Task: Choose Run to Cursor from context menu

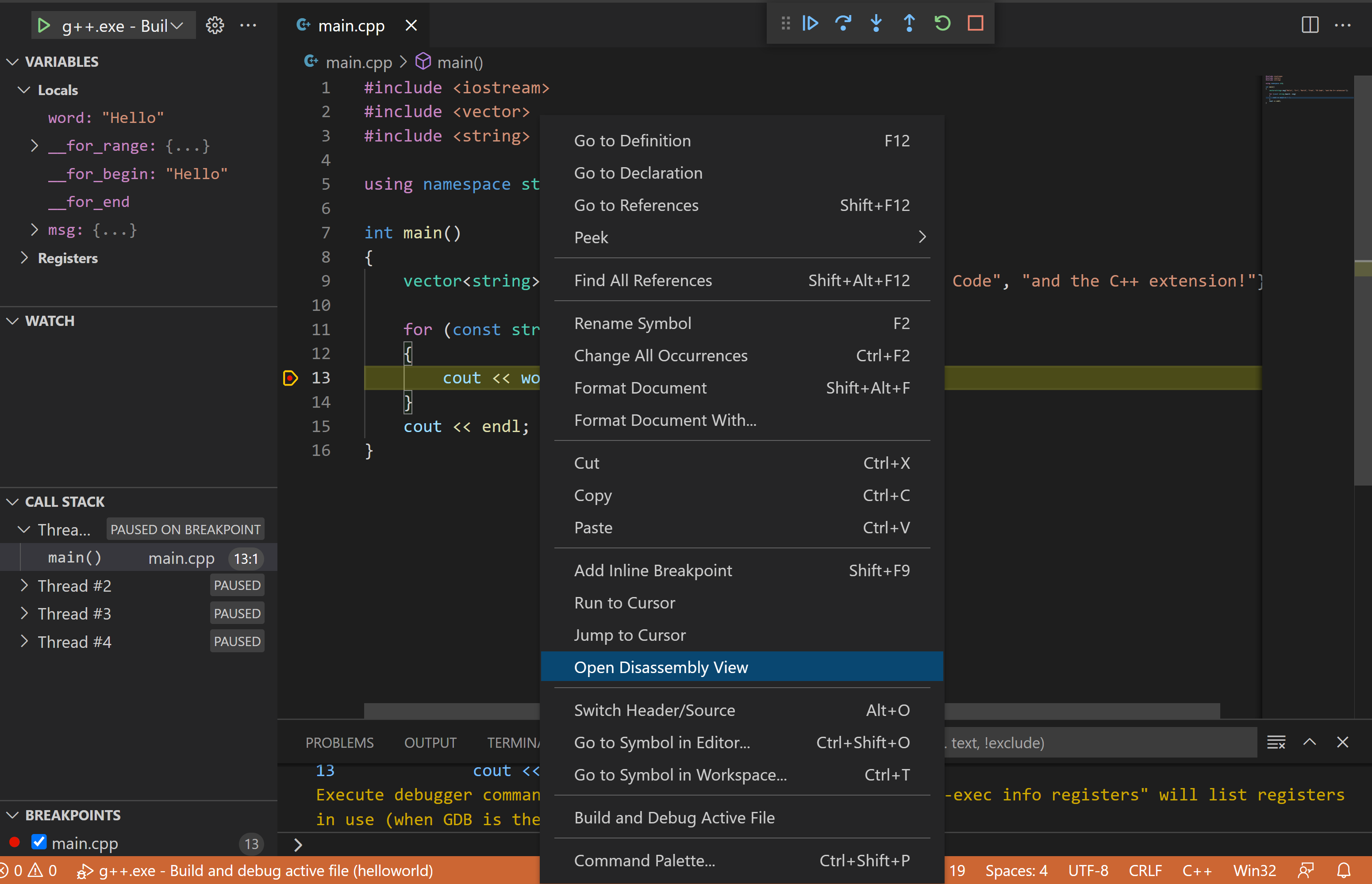Action: click(624, 603)
